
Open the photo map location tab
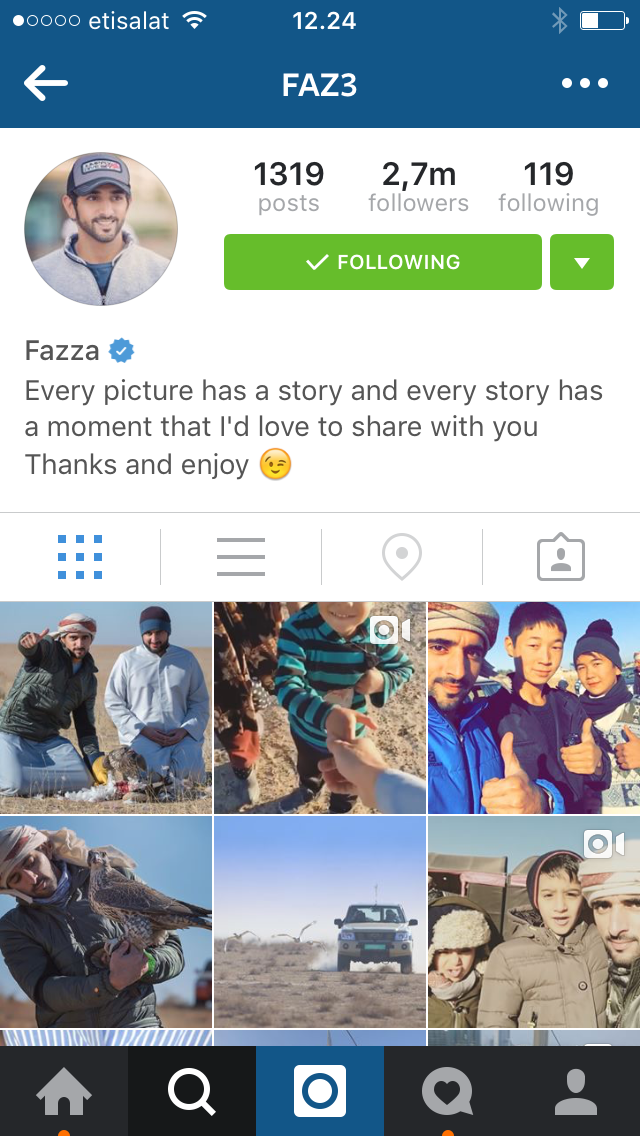402,556
